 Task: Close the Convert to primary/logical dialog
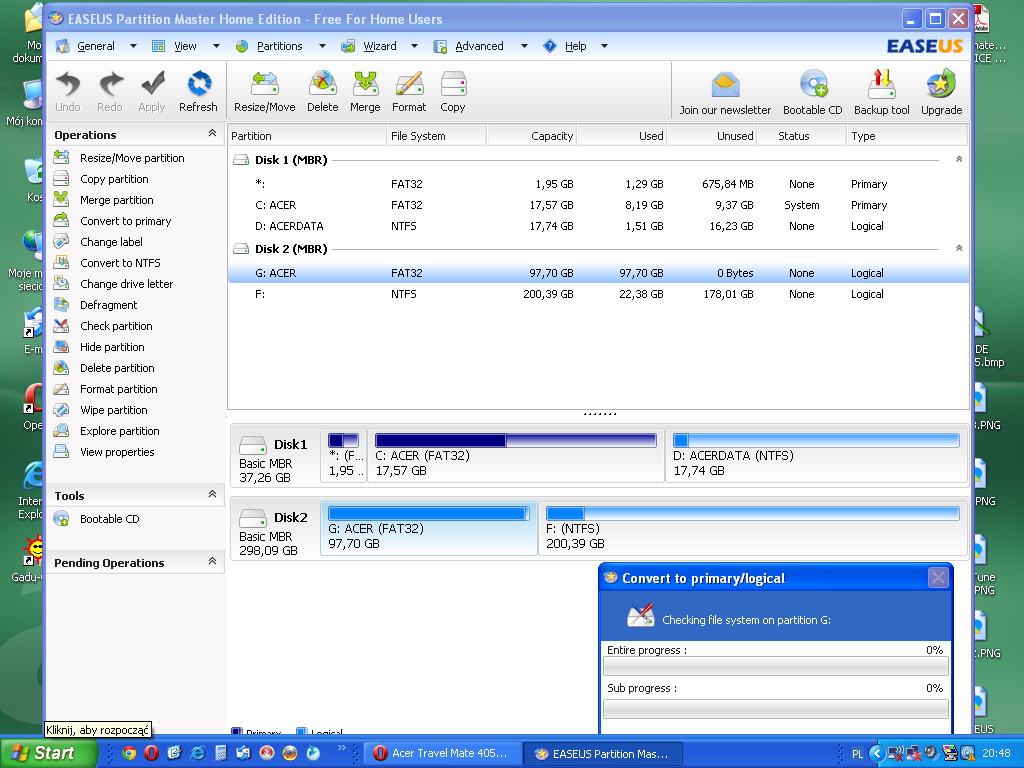tap(938, 577)
